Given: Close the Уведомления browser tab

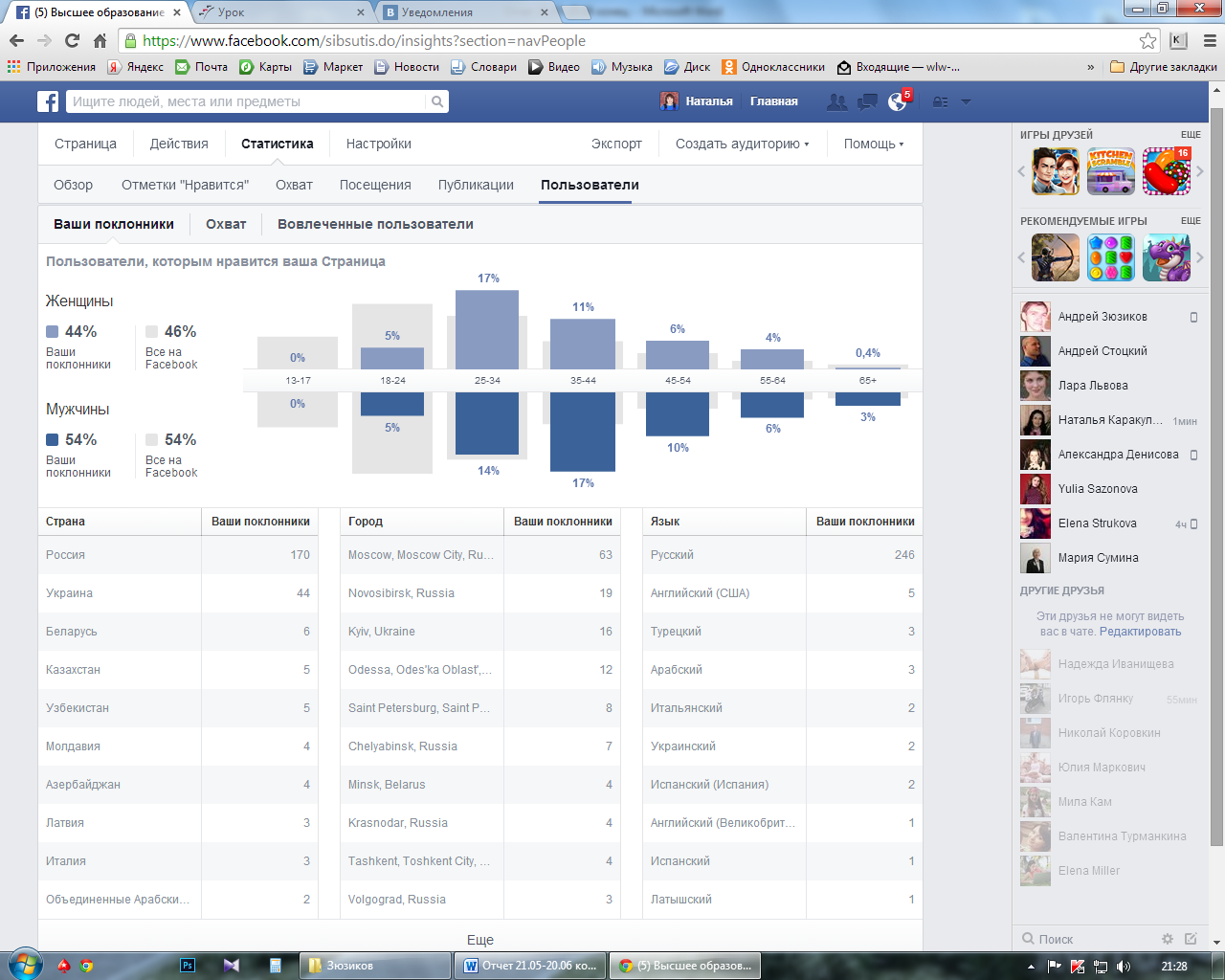Looking at the screenshot, I should [545, 12].
